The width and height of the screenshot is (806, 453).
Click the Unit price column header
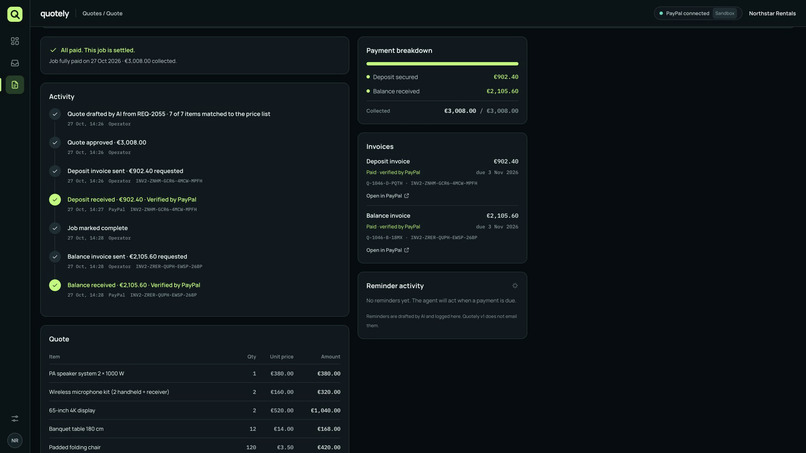[282, 357]
